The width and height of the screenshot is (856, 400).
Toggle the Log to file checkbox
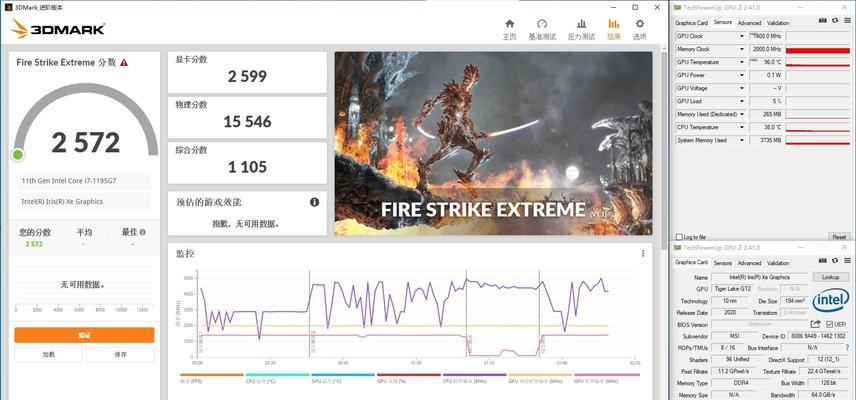click(x=679, y=237)
